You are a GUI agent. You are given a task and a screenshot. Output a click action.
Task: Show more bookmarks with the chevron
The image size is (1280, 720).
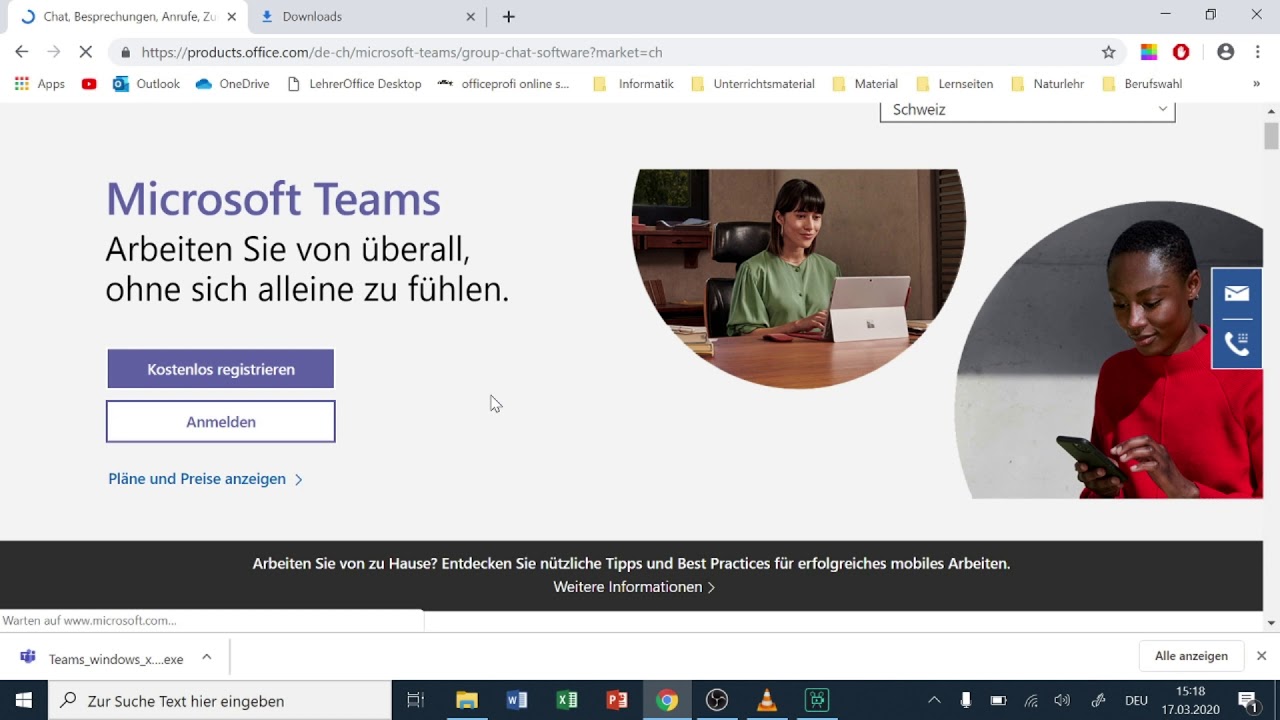pos(1256,84)
